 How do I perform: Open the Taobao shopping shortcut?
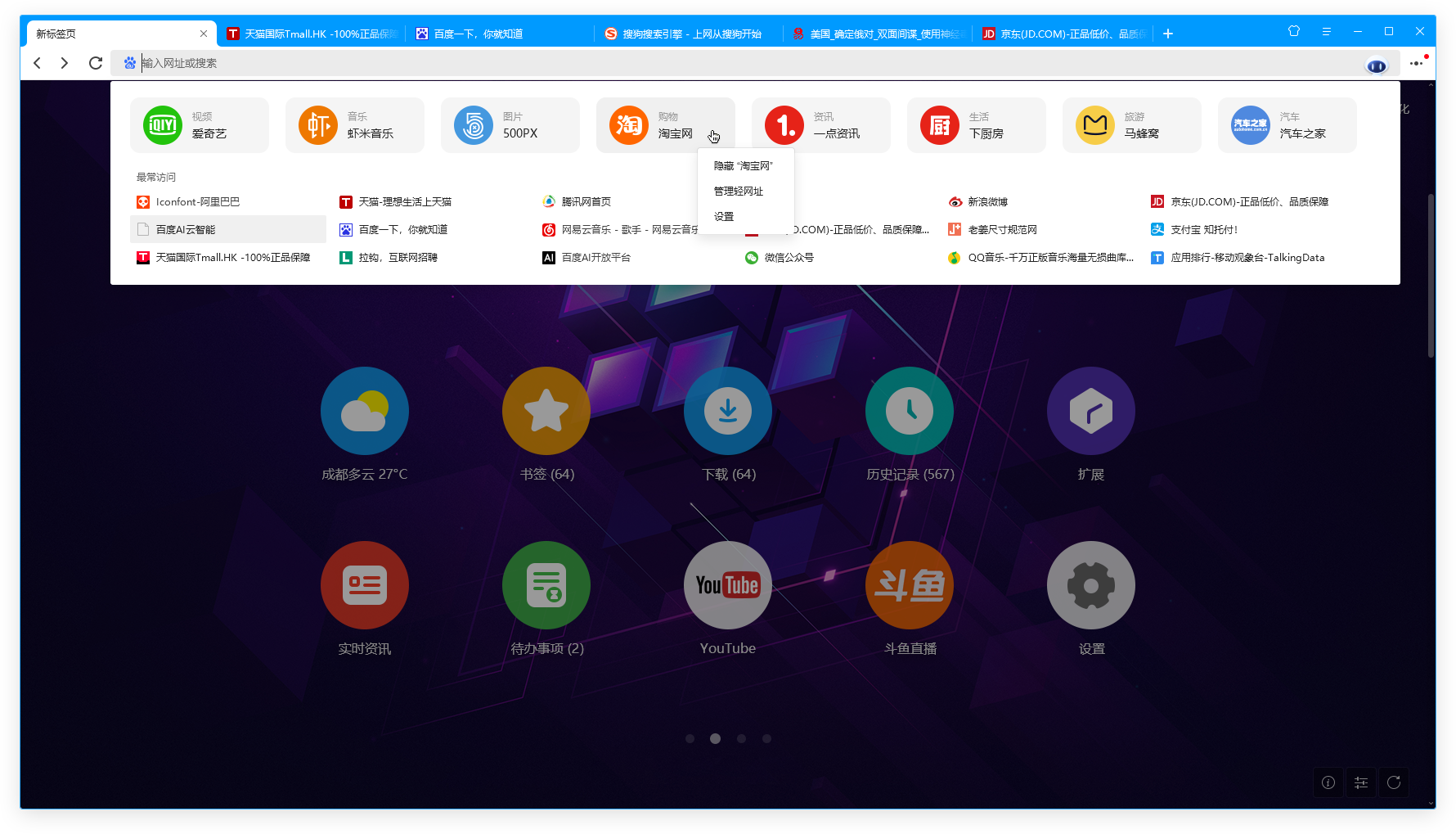coord(665,125)
